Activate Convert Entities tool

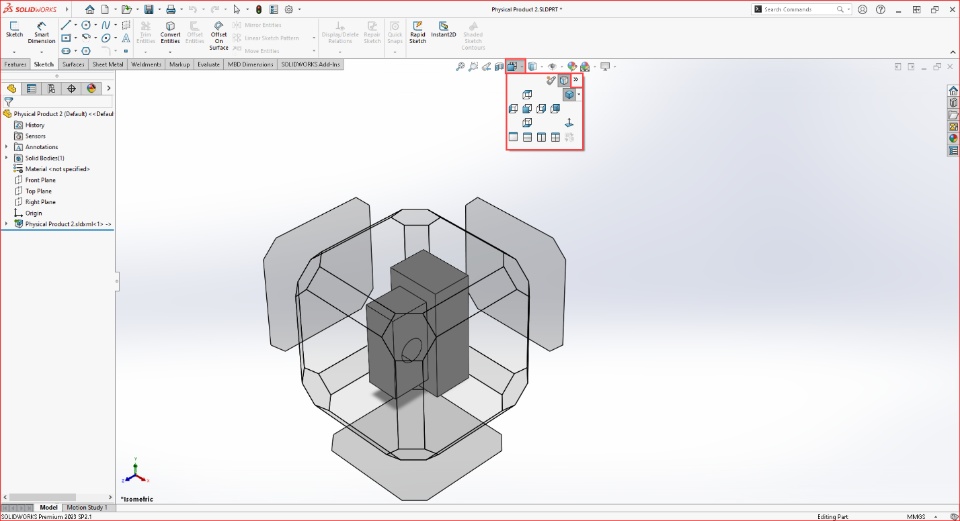click(170, 32)
